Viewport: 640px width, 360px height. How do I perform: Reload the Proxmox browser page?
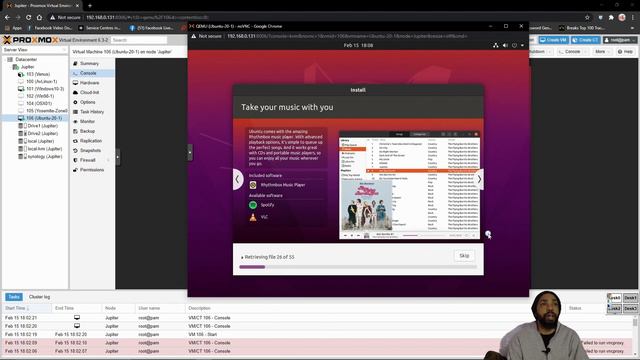point(29,18)
